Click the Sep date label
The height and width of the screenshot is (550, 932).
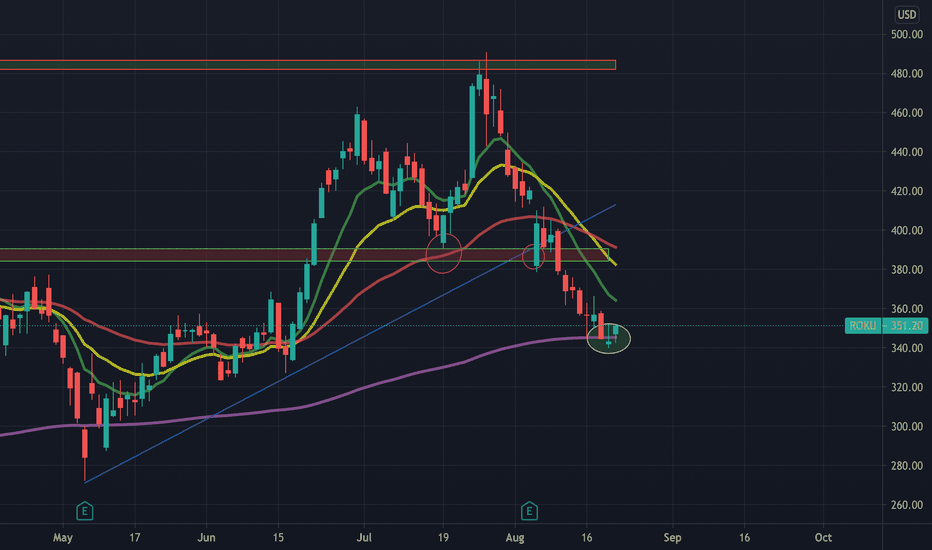pos(672,538)
